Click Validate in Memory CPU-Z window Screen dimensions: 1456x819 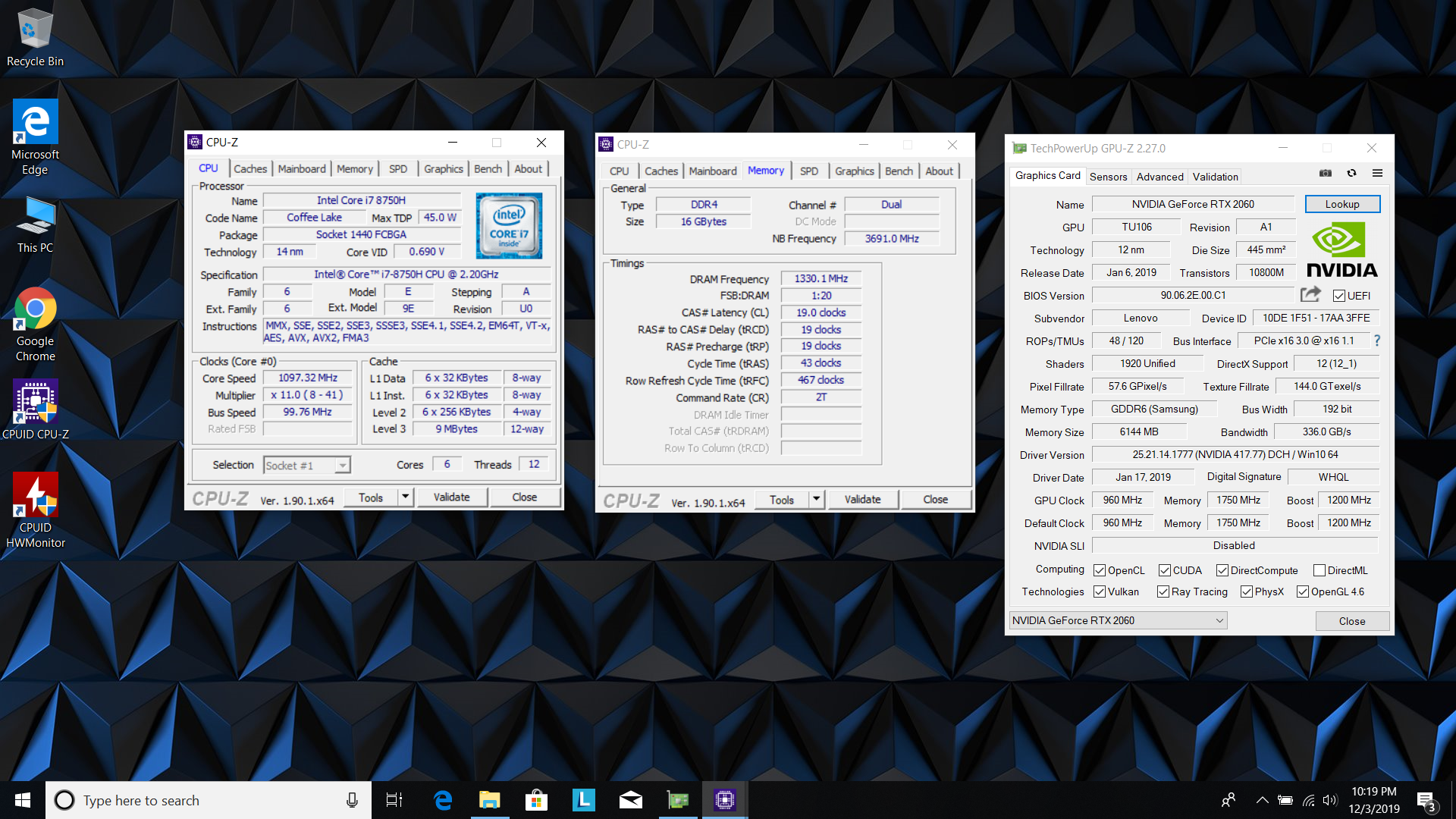862,499
